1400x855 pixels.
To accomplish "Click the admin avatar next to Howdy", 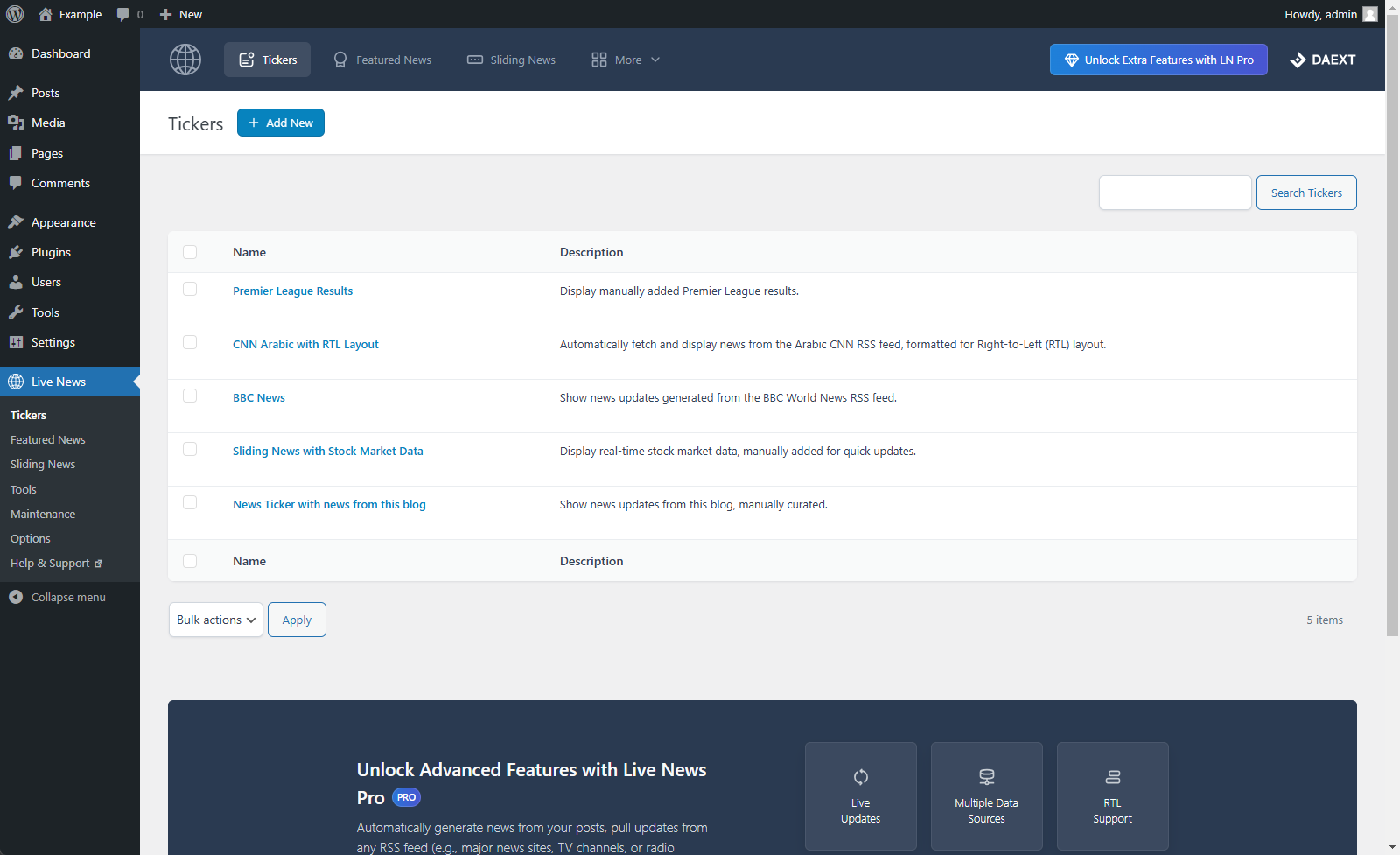I will click(x=1370, y=14).
